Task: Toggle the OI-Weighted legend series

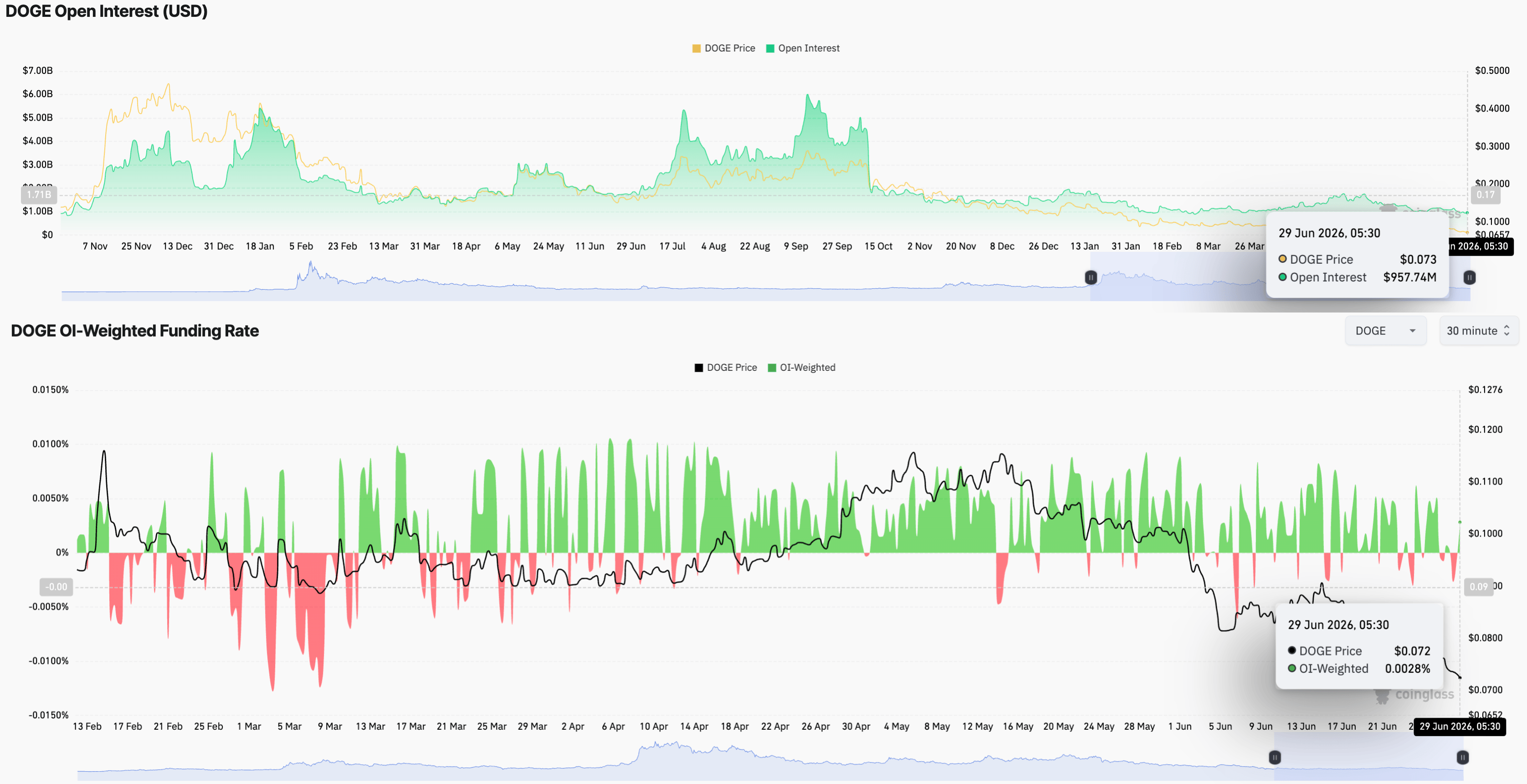Action: 801,368
